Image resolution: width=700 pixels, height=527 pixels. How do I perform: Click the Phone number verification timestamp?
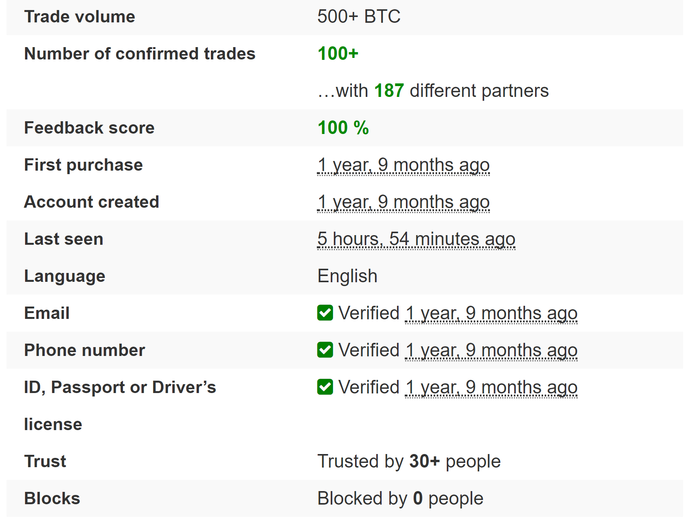[491, 351]
